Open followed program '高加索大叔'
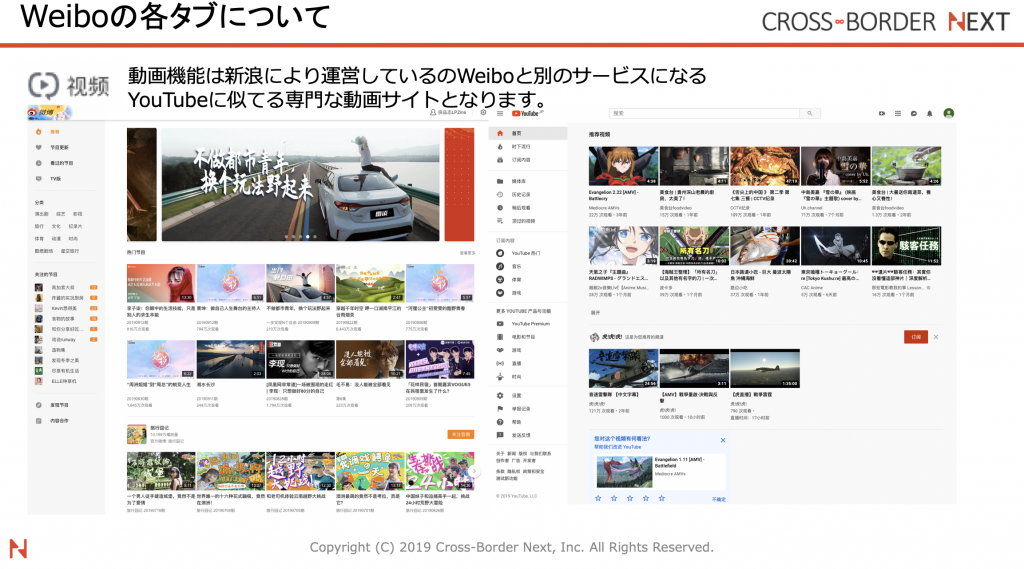The width and height of the screenshot is (1024, 569). [x=65, y=287]
